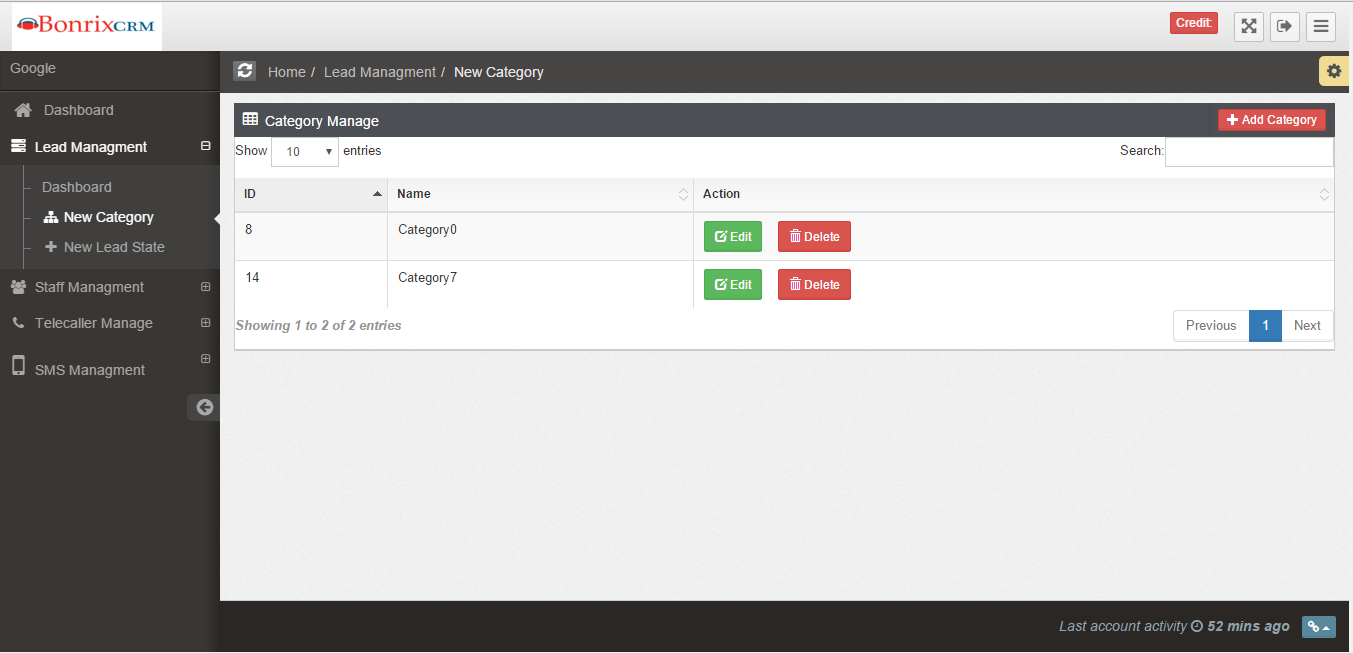Click ID cell with value 8
This screenshot has width=1353, height=653.
point(311,237)
